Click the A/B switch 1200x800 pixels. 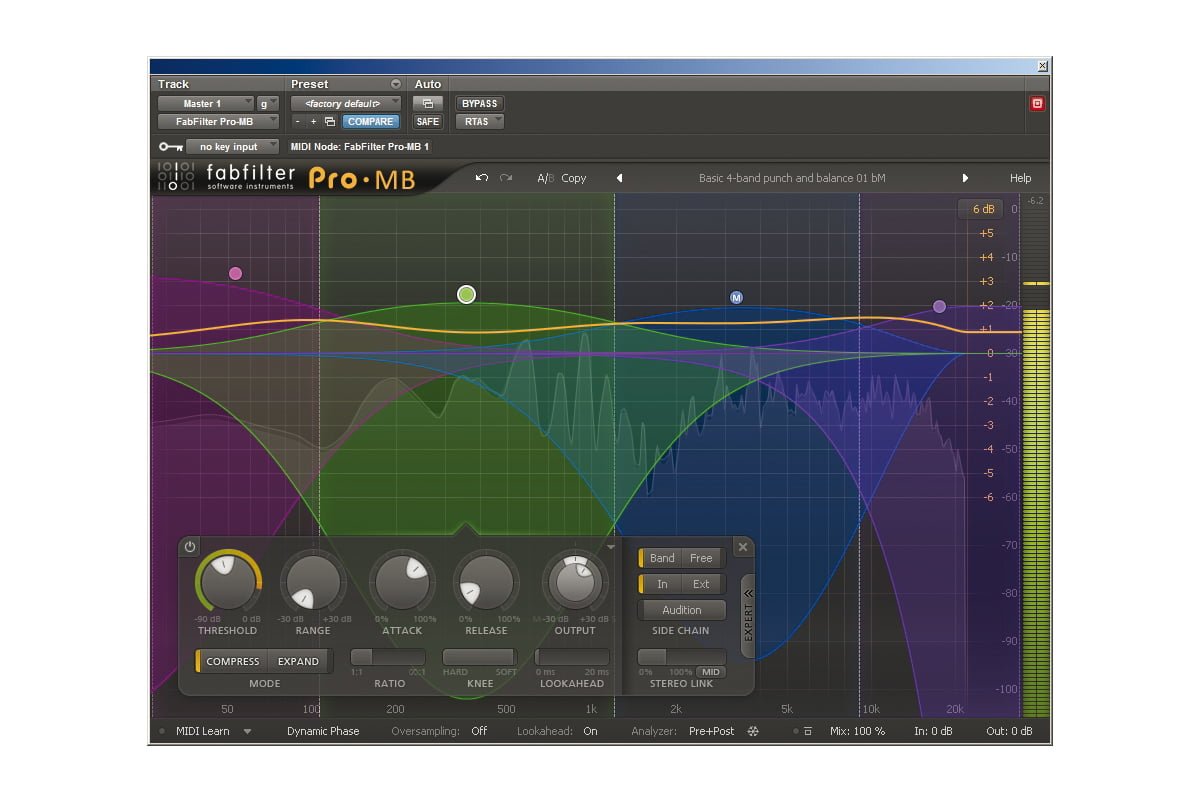[x=545, y=178]
